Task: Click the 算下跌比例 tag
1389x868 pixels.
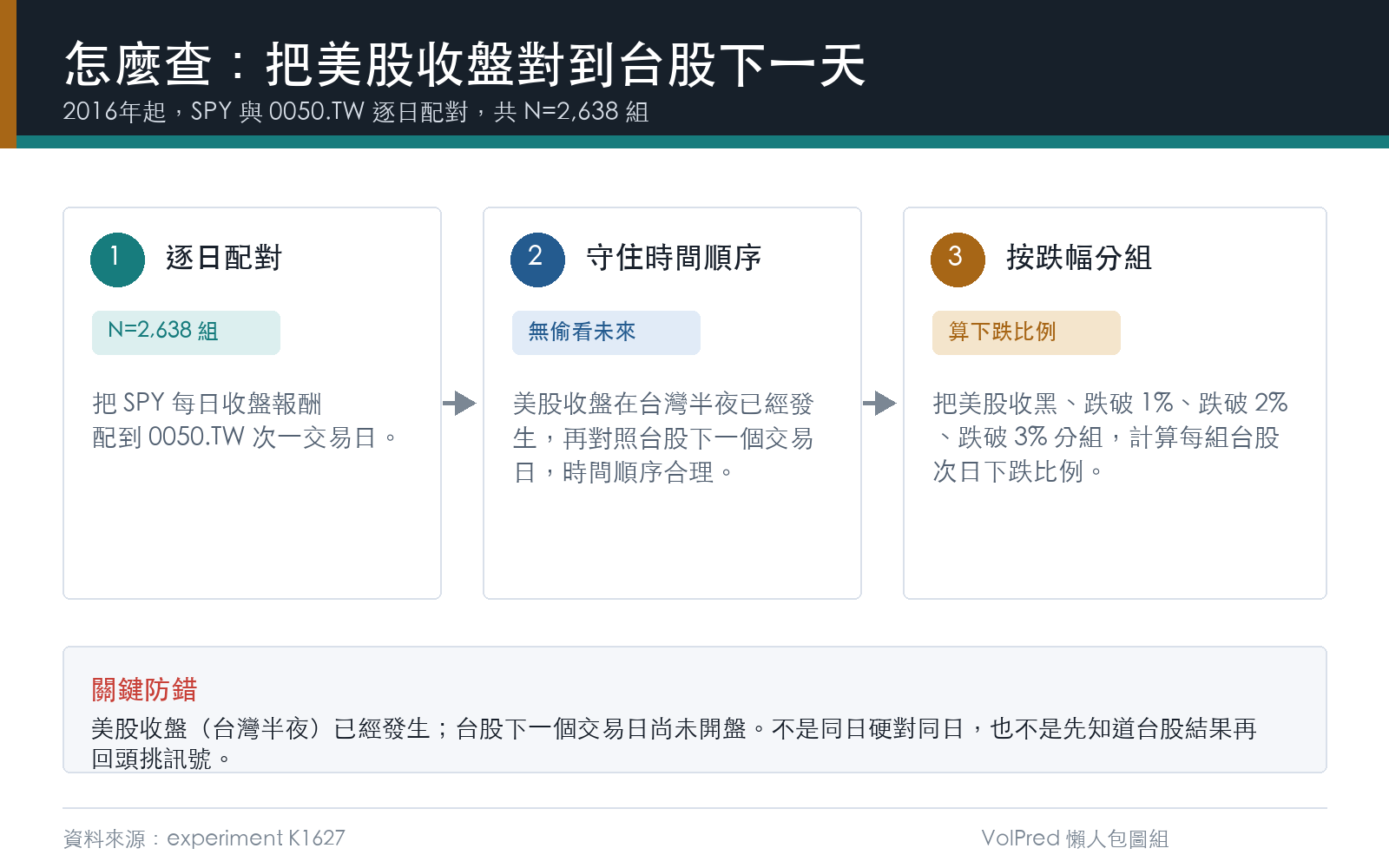Action: point(1026,332)
